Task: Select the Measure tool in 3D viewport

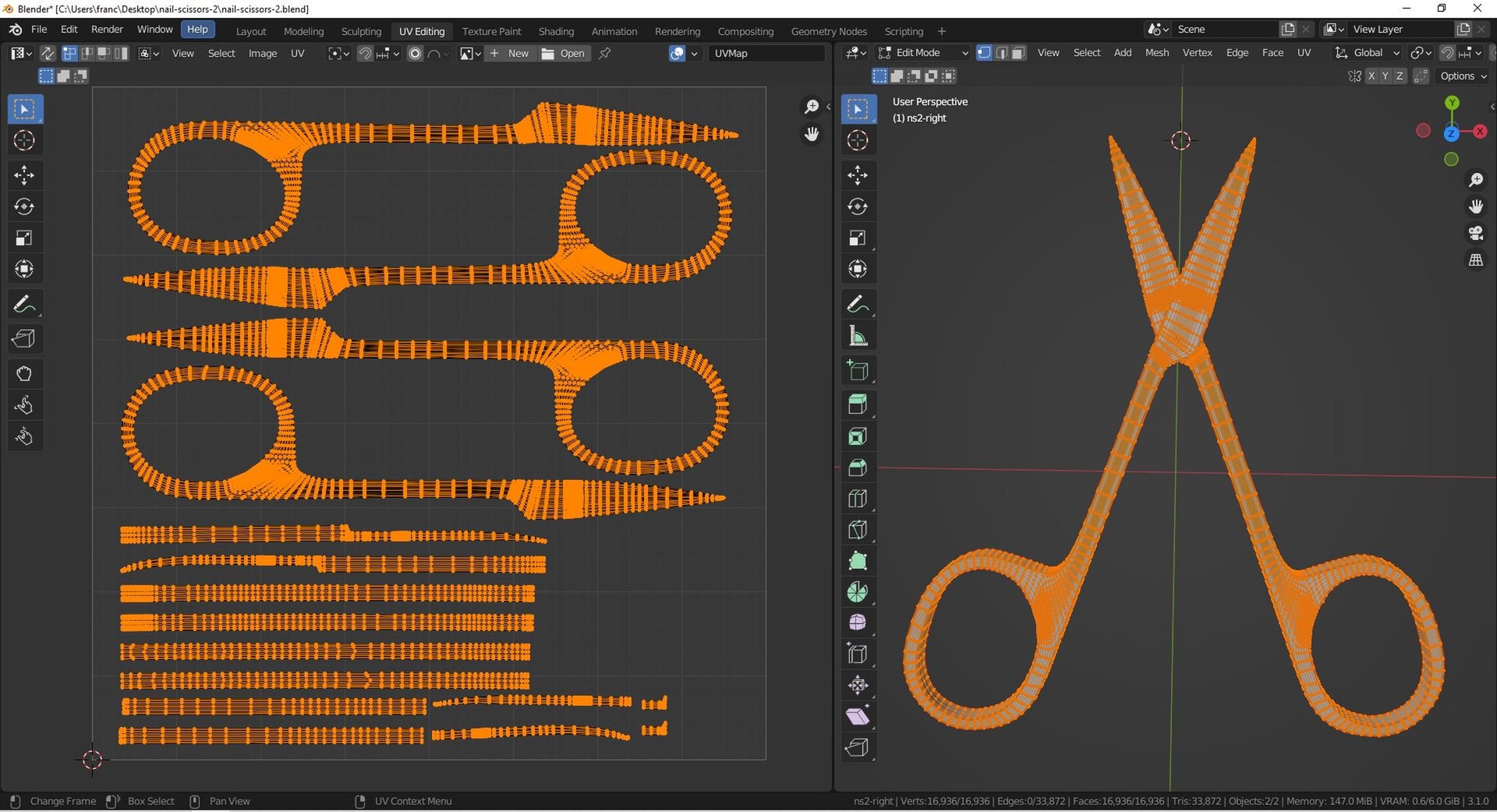Action: click(858, 336)
